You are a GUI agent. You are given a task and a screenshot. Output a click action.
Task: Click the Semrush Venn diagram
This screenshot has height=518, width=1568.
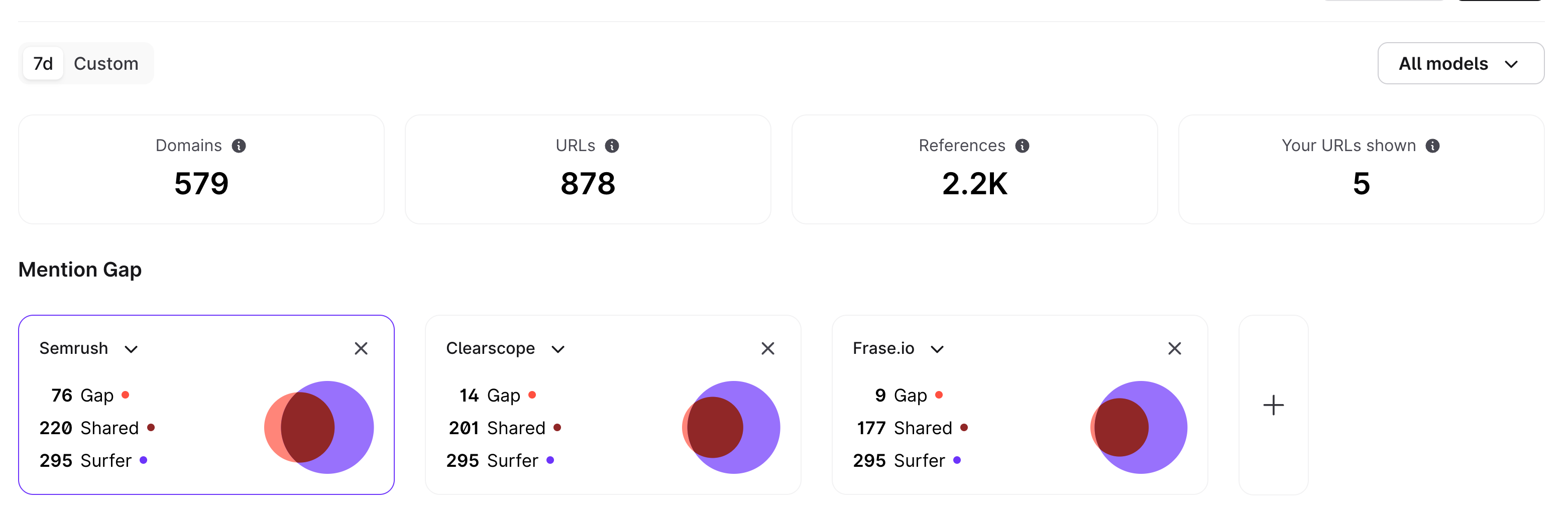[x=318, y=427]
